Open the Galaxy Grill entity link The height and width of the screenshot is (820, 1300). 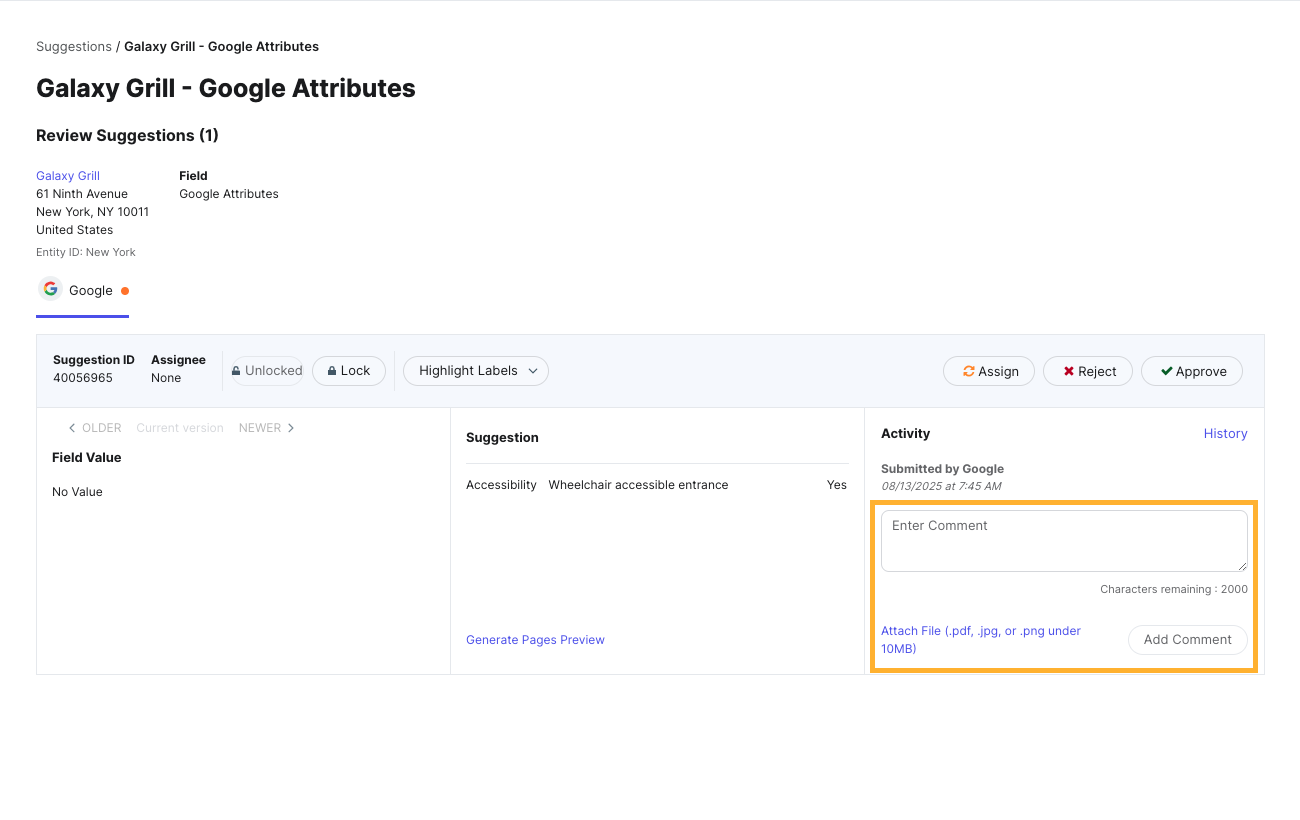(68, 176)
